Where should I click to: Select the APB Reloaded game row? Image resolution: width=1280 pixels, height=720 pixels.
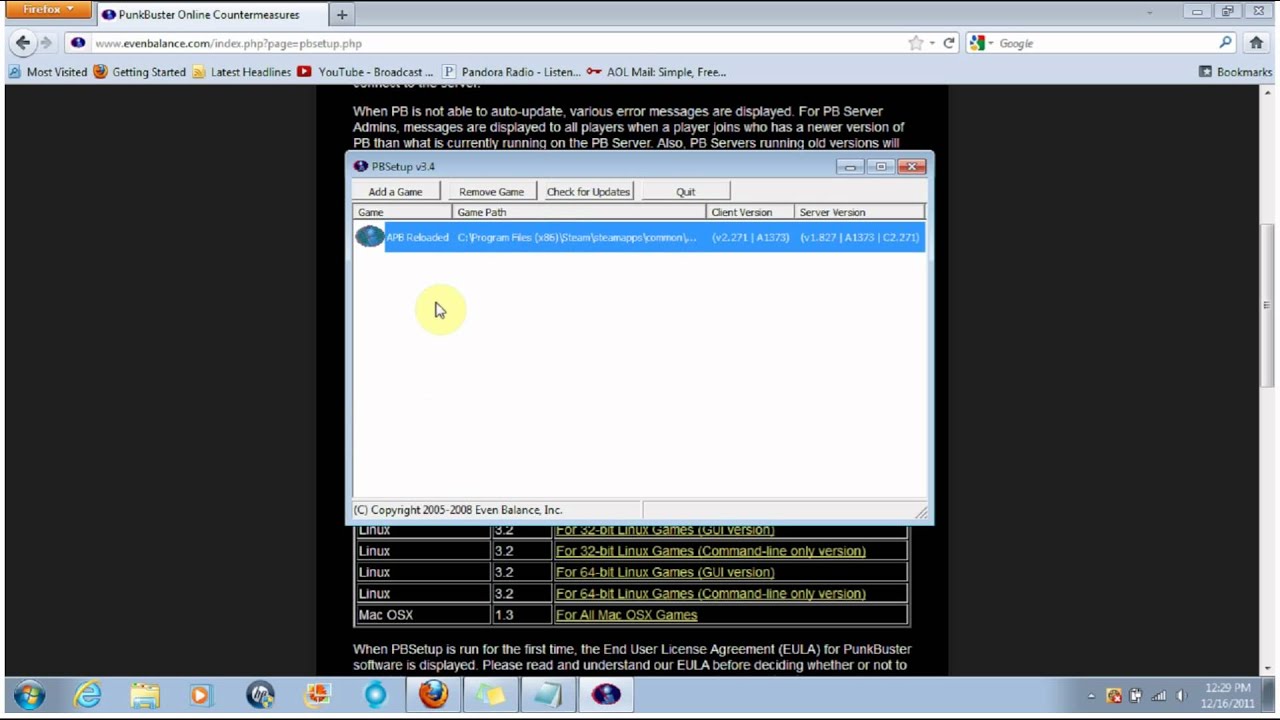pos(639,237)
